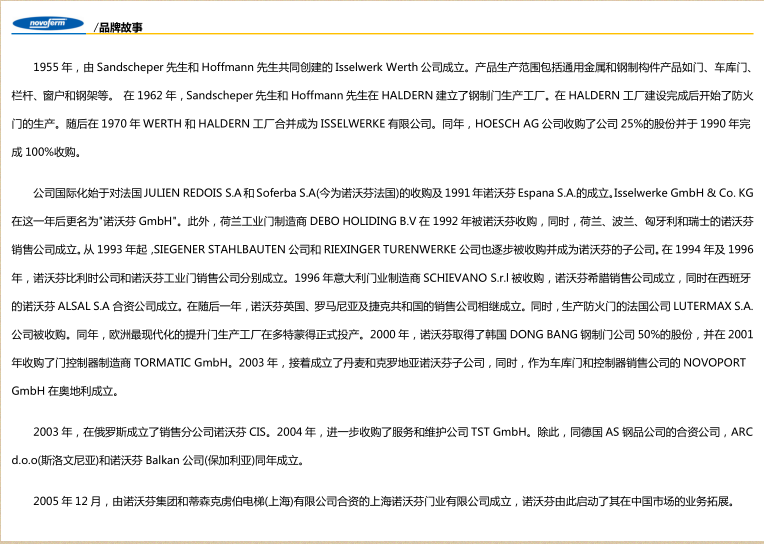The width and height of the screenshot is (764, 544).
Task: Click the text 'Balkan' in the third paragraph
Action: (162, 460)
